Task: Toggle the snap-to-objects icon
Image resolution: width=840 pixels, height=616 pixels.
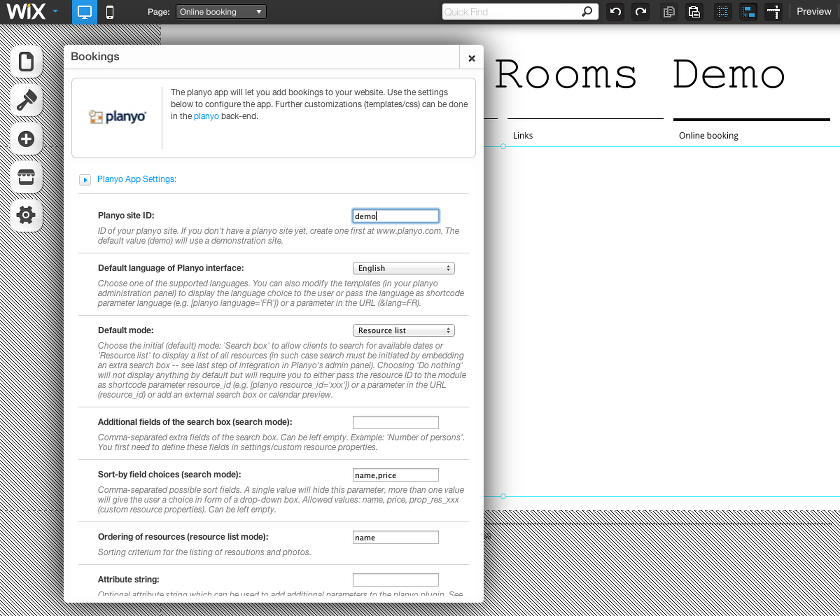Action: pyautogui.click(x=748, y=12)
